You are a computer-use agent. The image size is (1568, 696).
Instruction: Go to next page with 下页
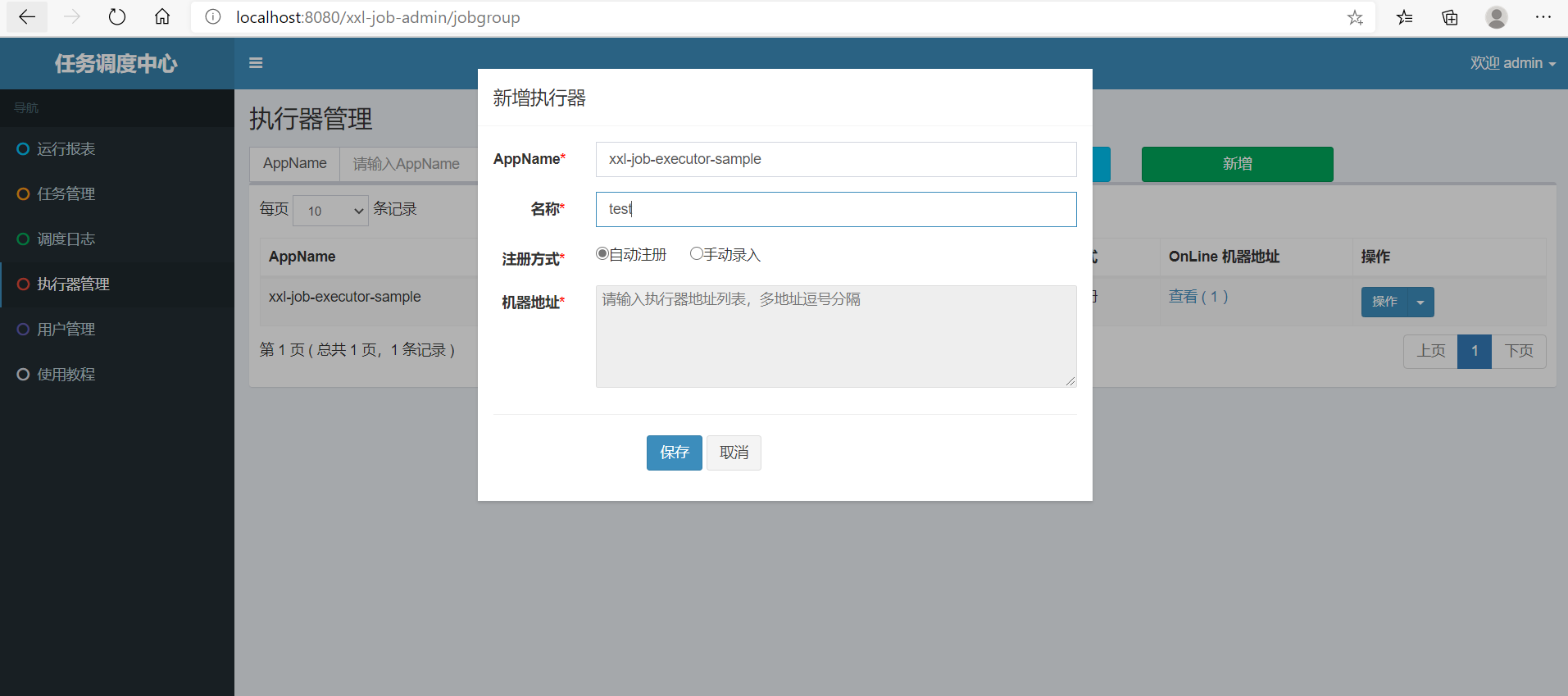tap(1519, 351)
